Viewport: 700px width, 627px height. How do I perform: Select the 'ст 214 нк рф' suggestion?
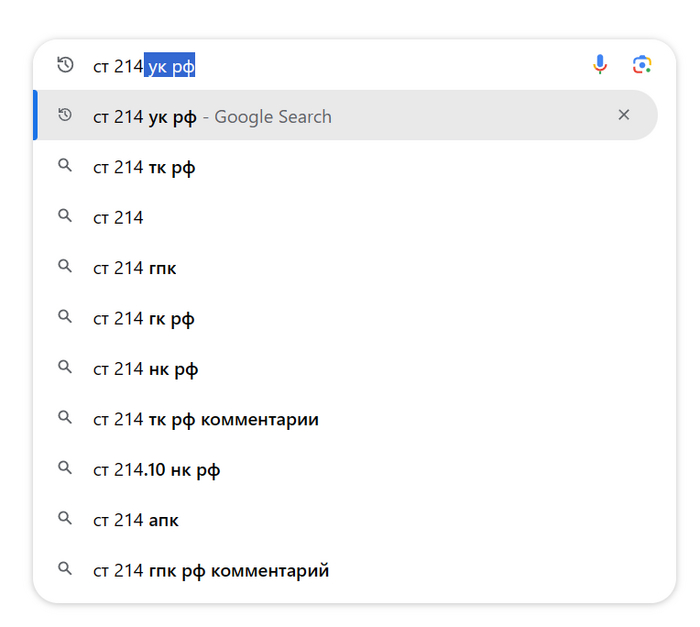point(146,369)
